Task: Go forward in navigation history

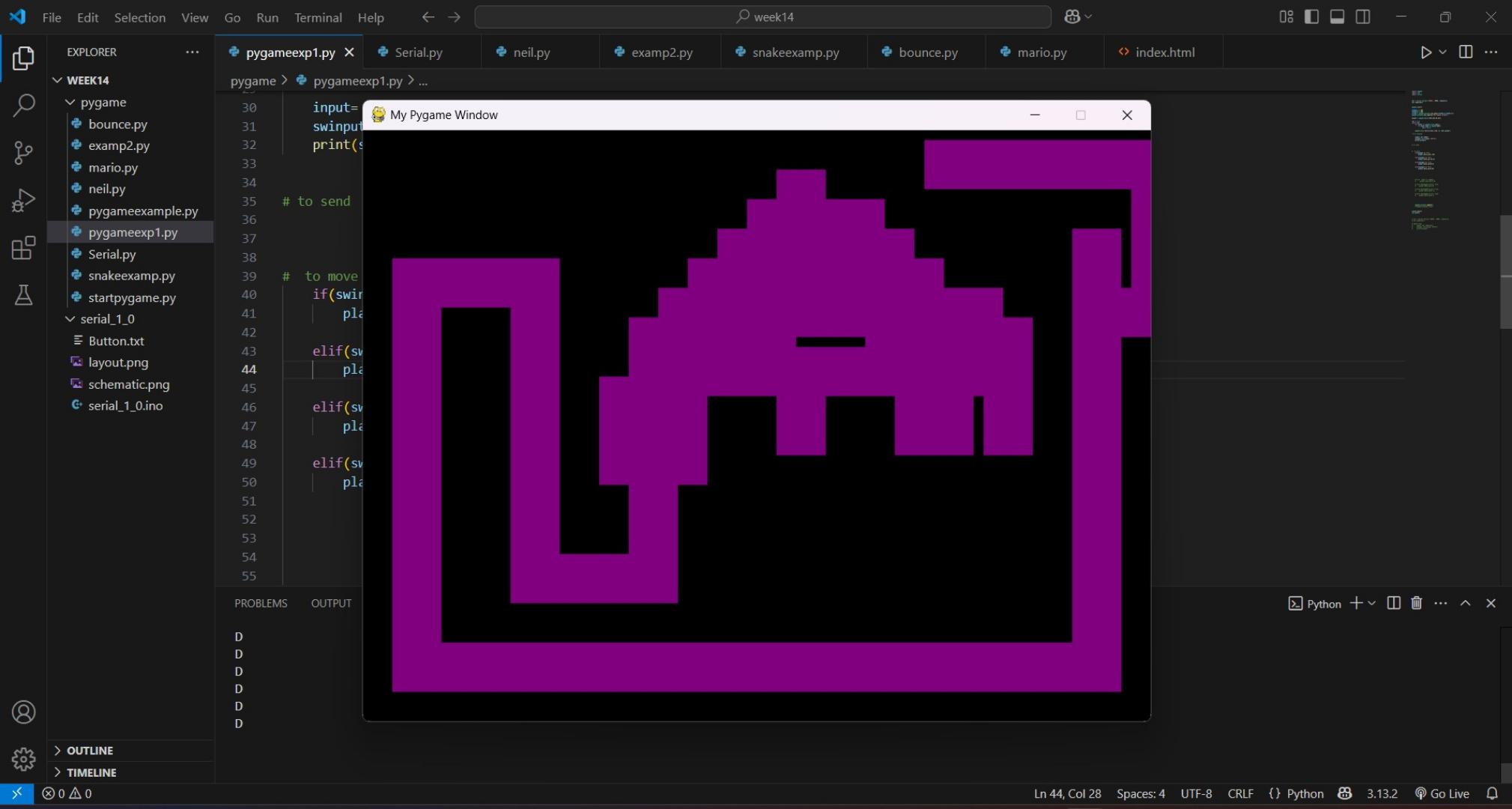Action: 454,16
